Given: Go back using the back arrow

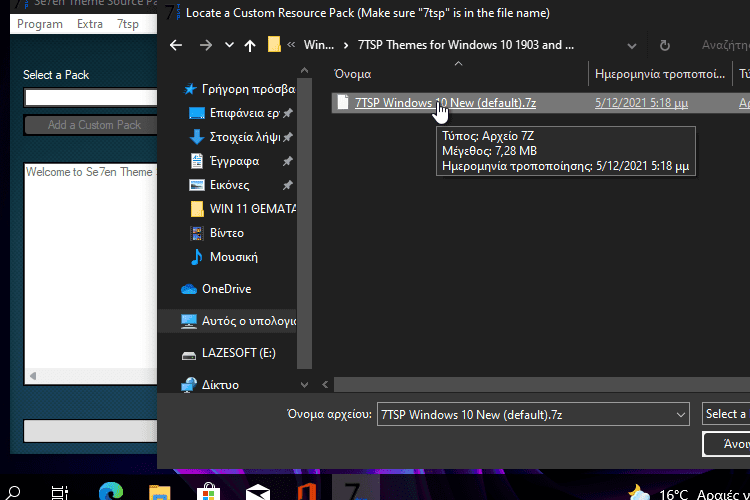Looking at the screenshot, I should coord(176,45).
